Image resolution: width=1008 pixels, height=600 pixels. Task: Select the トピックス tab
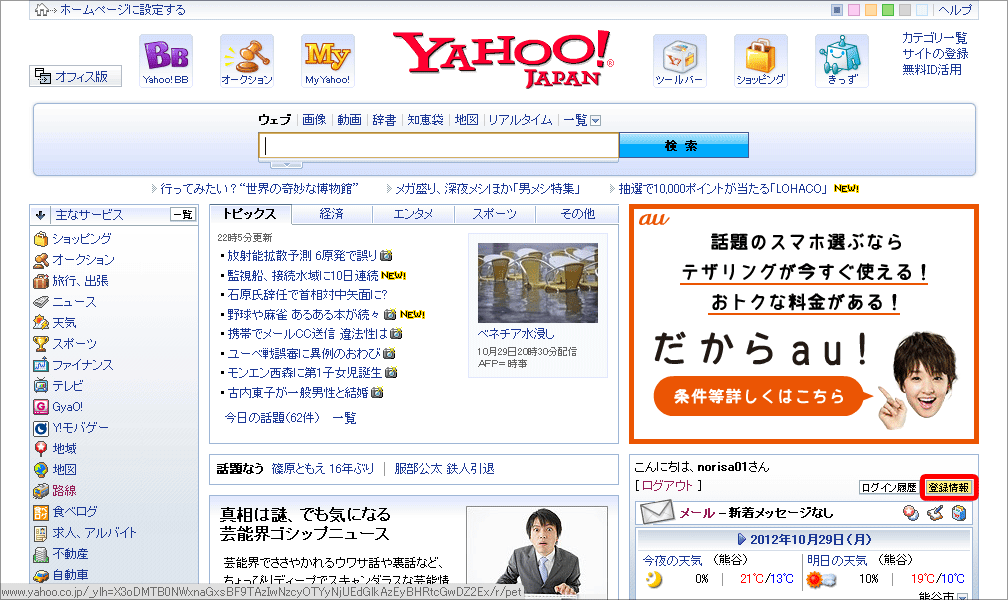coord(250,214)
